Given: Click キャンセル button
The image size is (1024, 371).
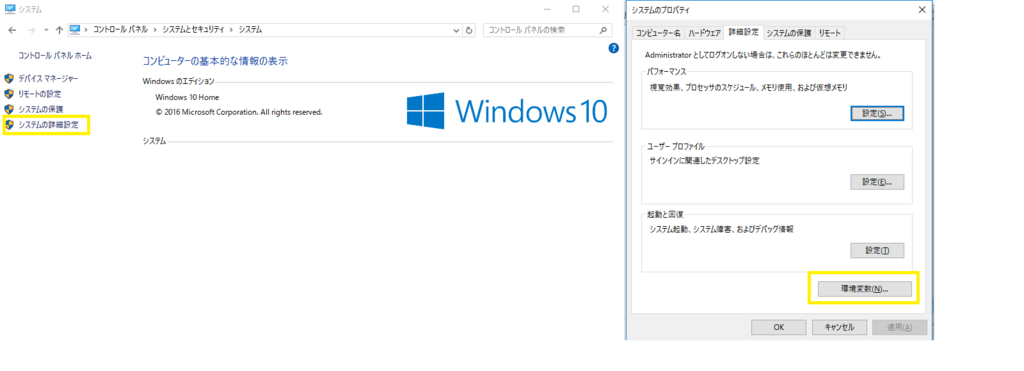Looking at the screenshot, I should click(839, 327).
